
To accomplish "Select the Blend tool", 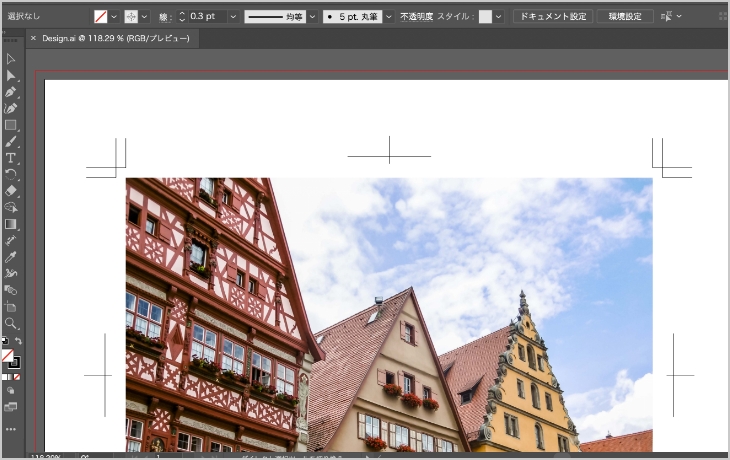I will [x=11, y=290].
